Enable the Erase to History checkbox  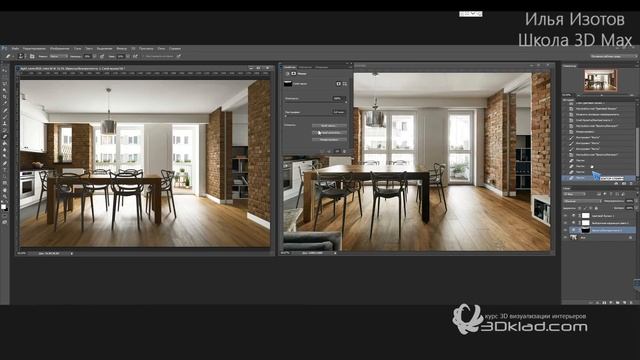[143, 56]
